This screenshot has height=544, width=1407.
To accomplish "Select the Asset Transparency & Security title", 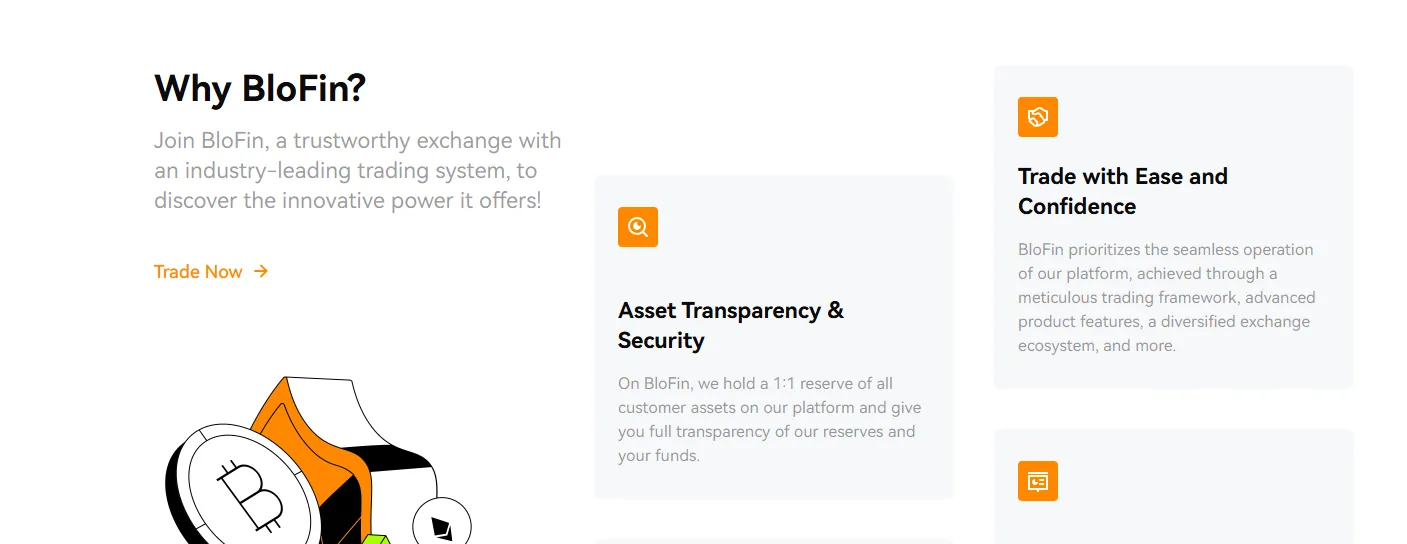I will click(x=731, y=325).
